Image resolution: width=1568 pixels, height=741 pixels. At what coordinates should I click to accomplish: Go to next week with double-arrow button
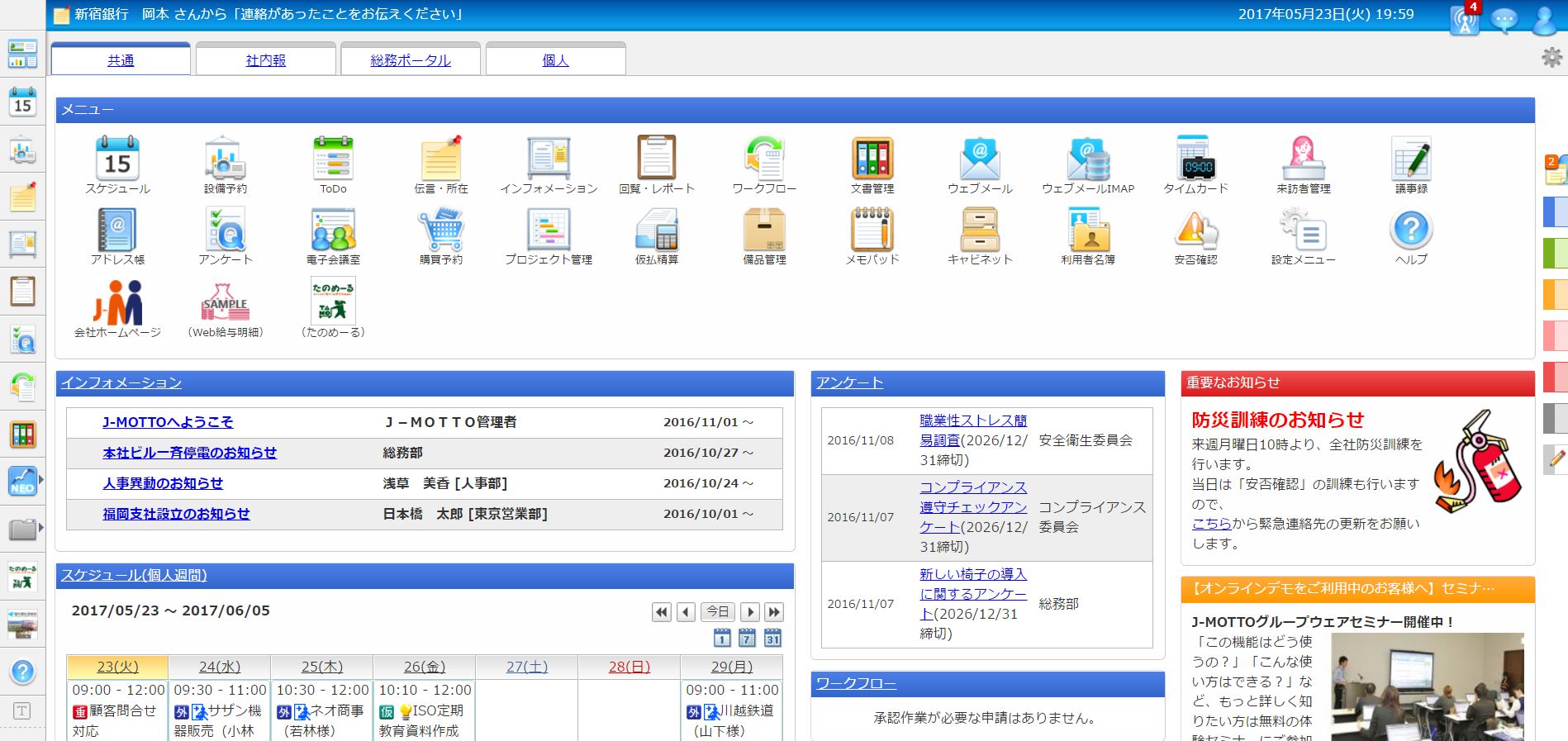coord(773,611)
